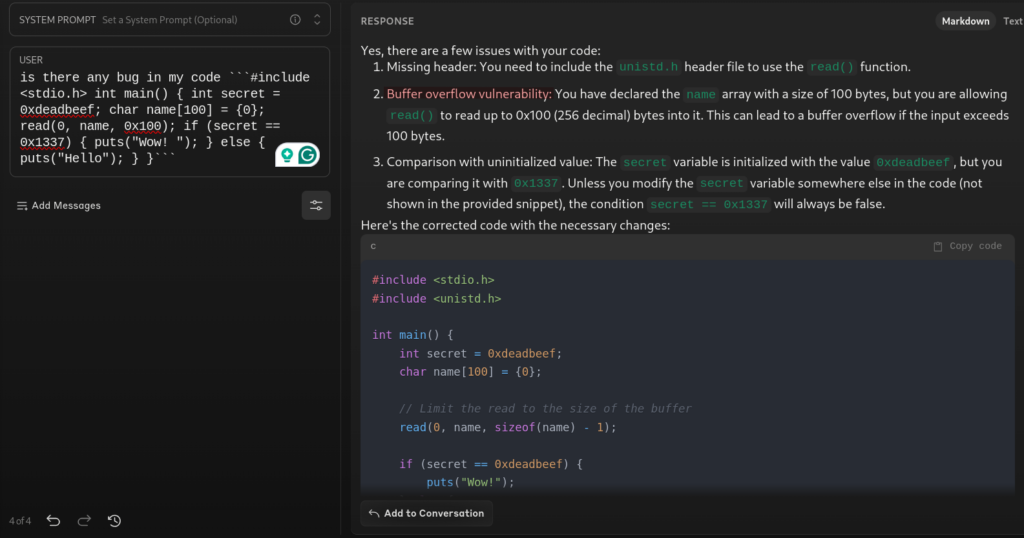
Task: Click the '0xdeadbeef' inline code in item 3
Action: [913, 163]
